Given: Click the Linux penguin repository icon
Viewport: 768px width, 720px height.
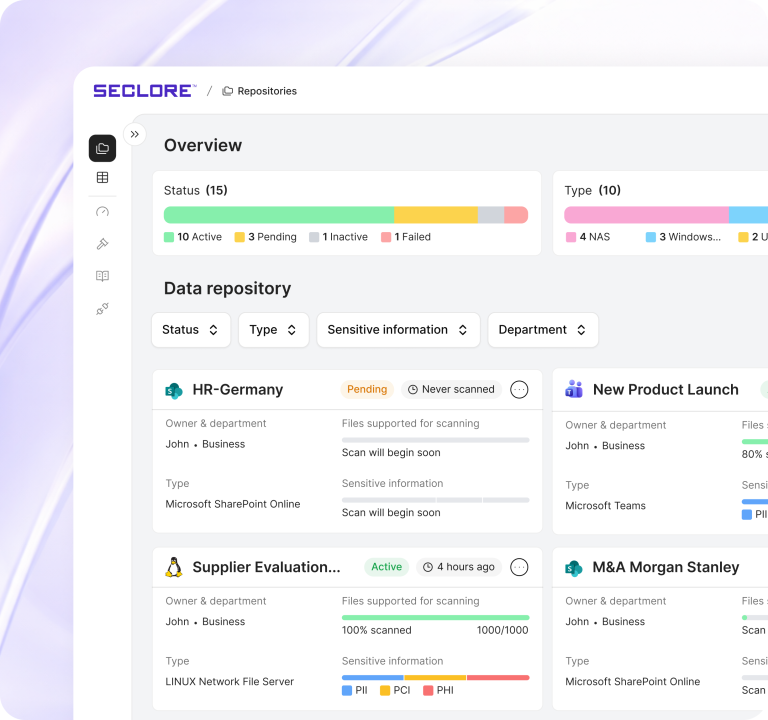Looking at the screenshot, I should coord(174,567).
